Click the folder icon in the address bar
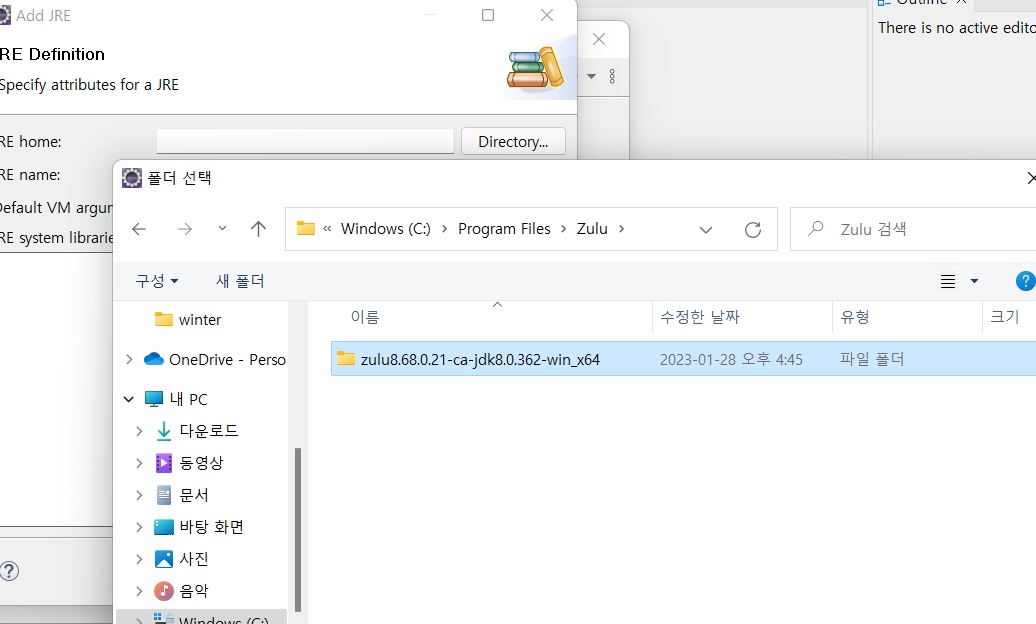1036x624 pixels. click(x=306, y=229)
